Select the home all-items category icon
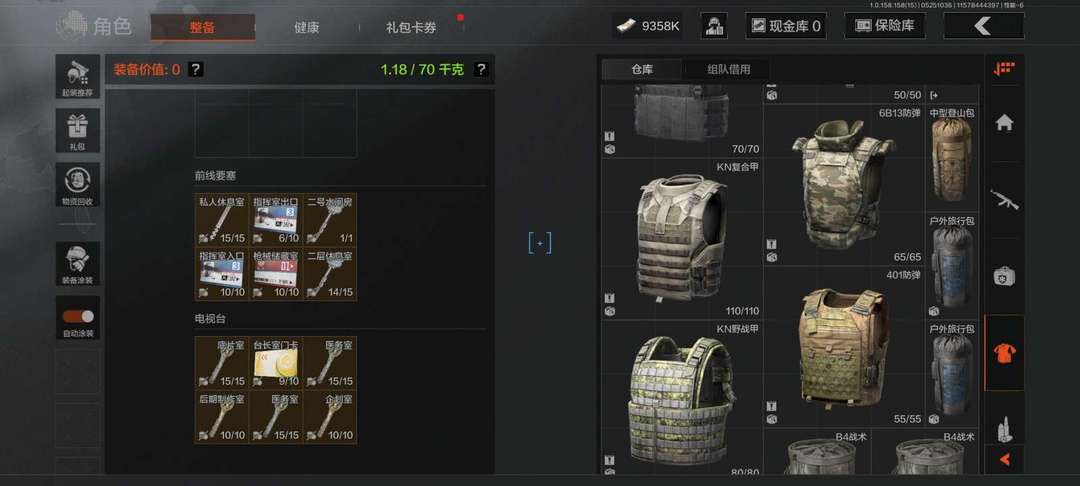This screenshot has height=486, width=1080. (x=1004, y=123)
